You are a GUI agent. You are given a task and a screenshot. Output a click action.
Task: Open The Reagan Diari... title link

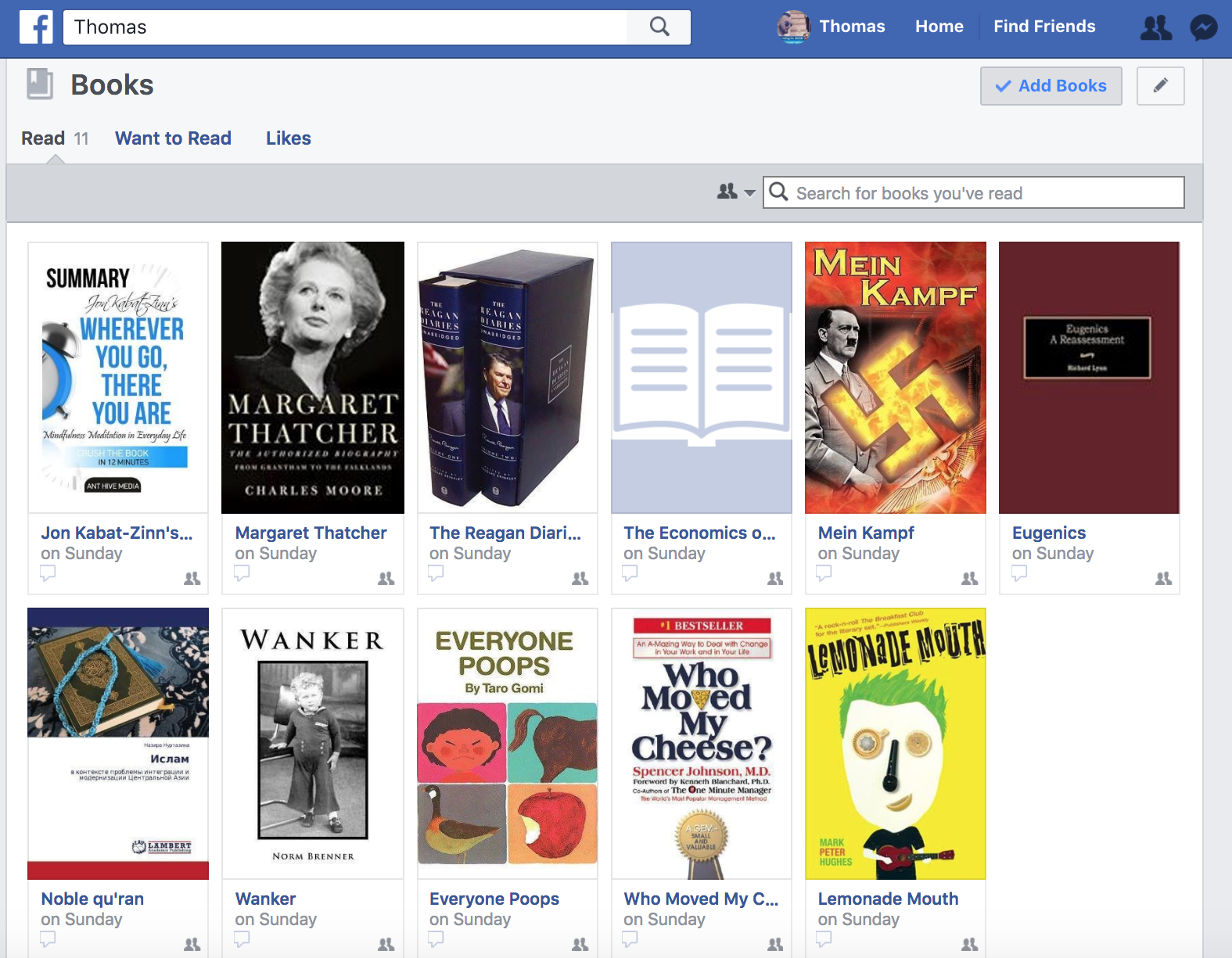click(x=505, y=533)
